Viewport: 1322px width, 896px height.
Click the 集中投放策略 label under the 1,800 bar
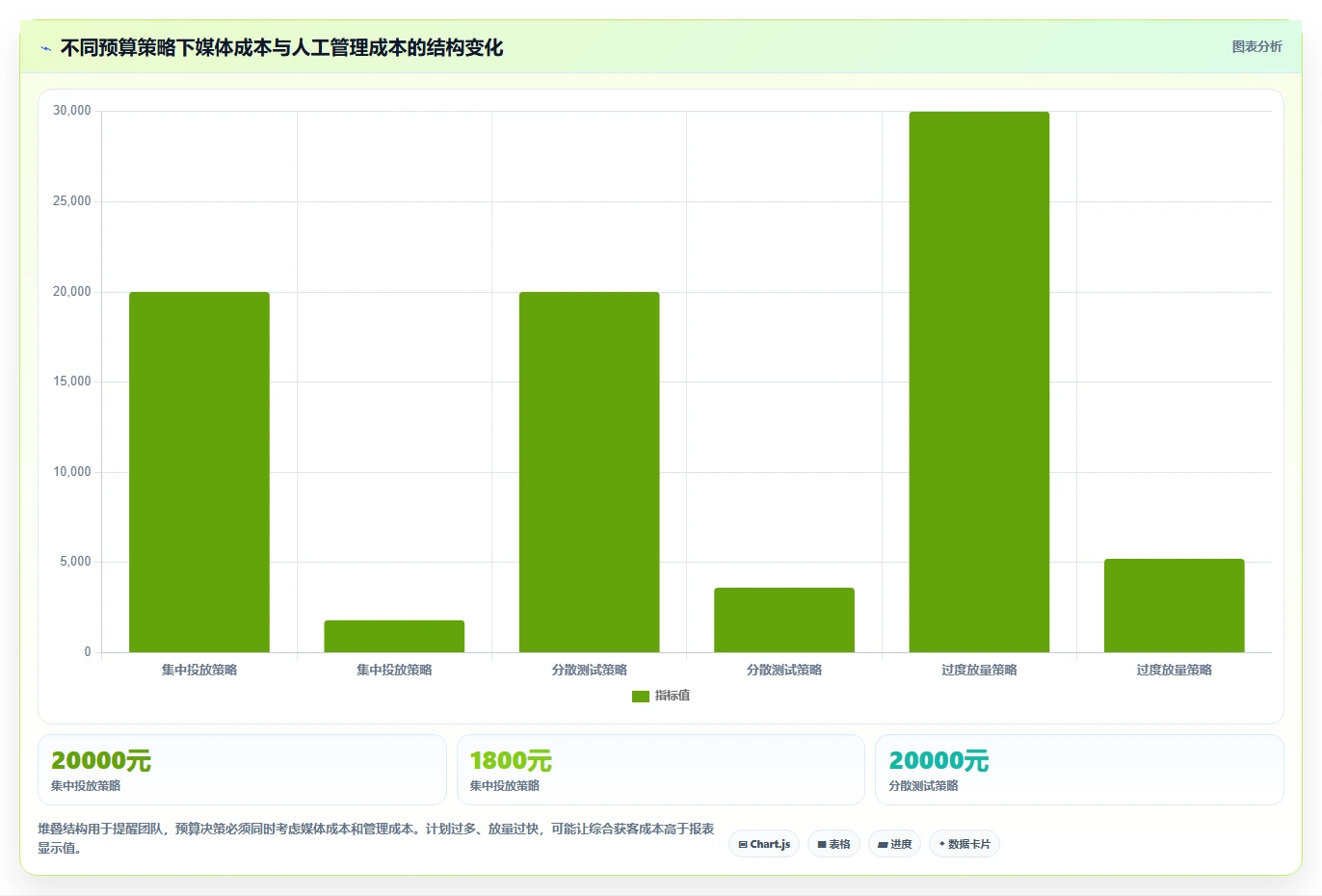pos(394,671)
